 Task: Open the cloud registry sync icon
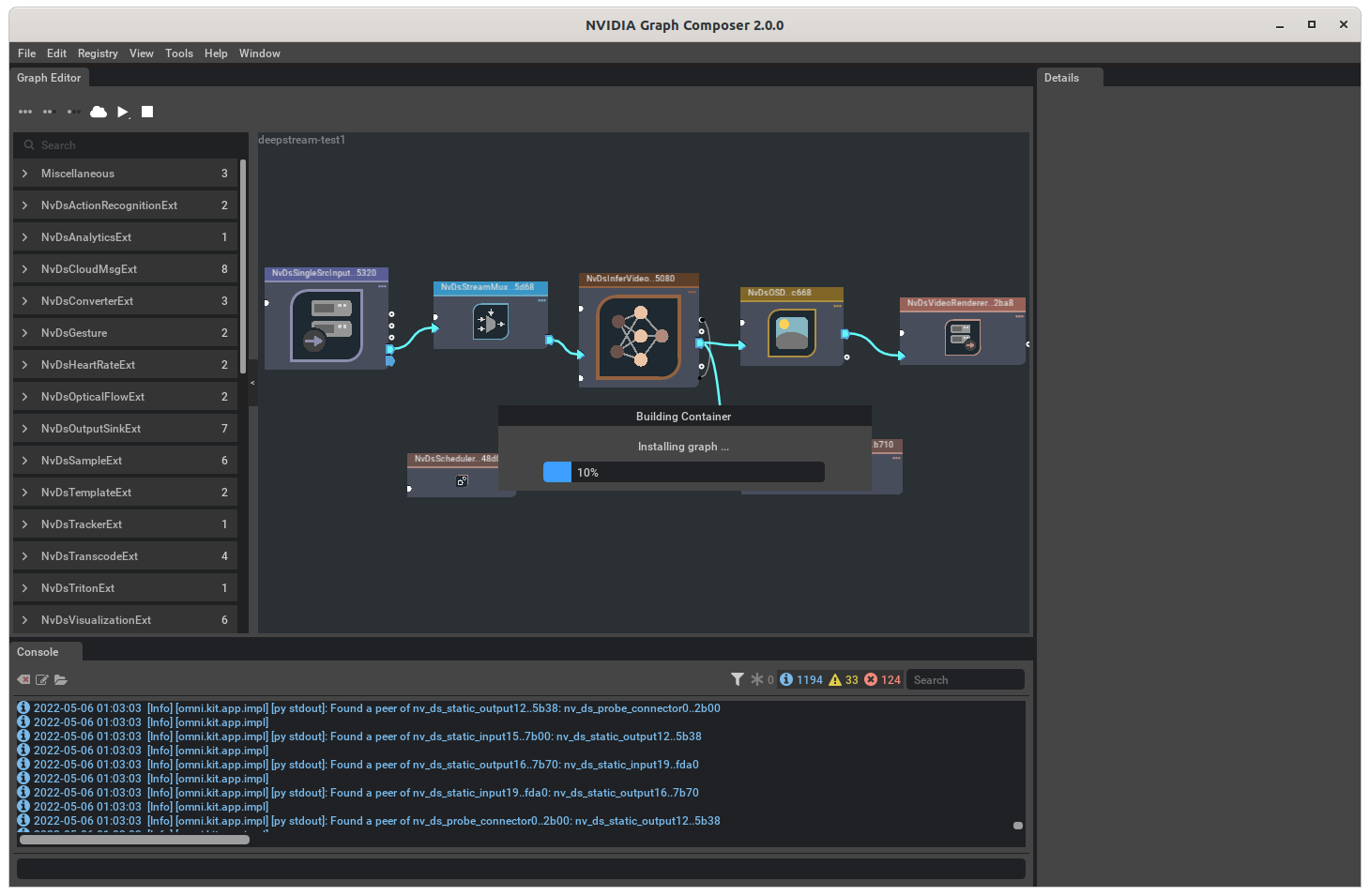[x=99, y=112]
